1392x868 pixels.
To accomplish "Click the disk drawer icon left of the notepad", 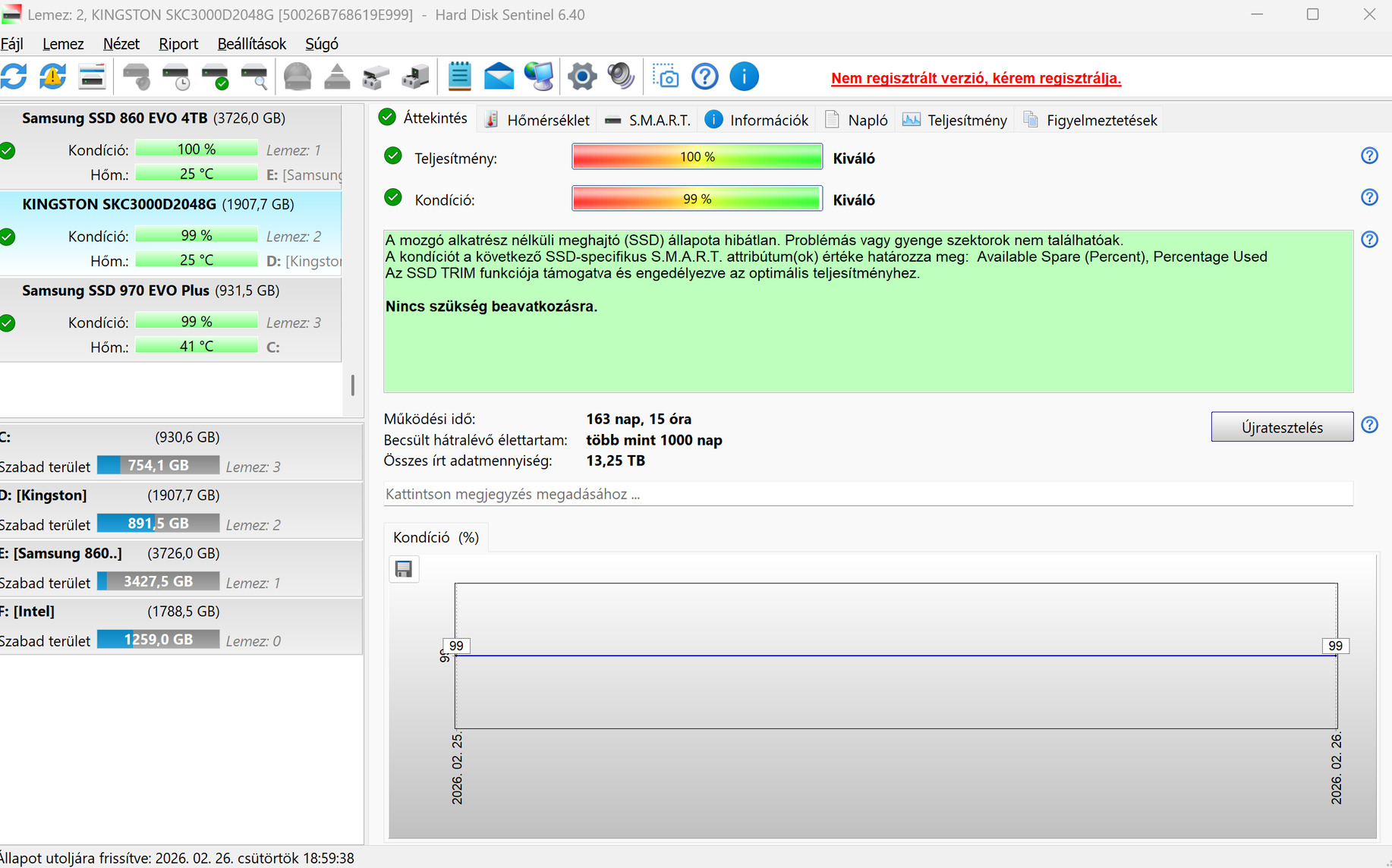I will coord(415,77).
